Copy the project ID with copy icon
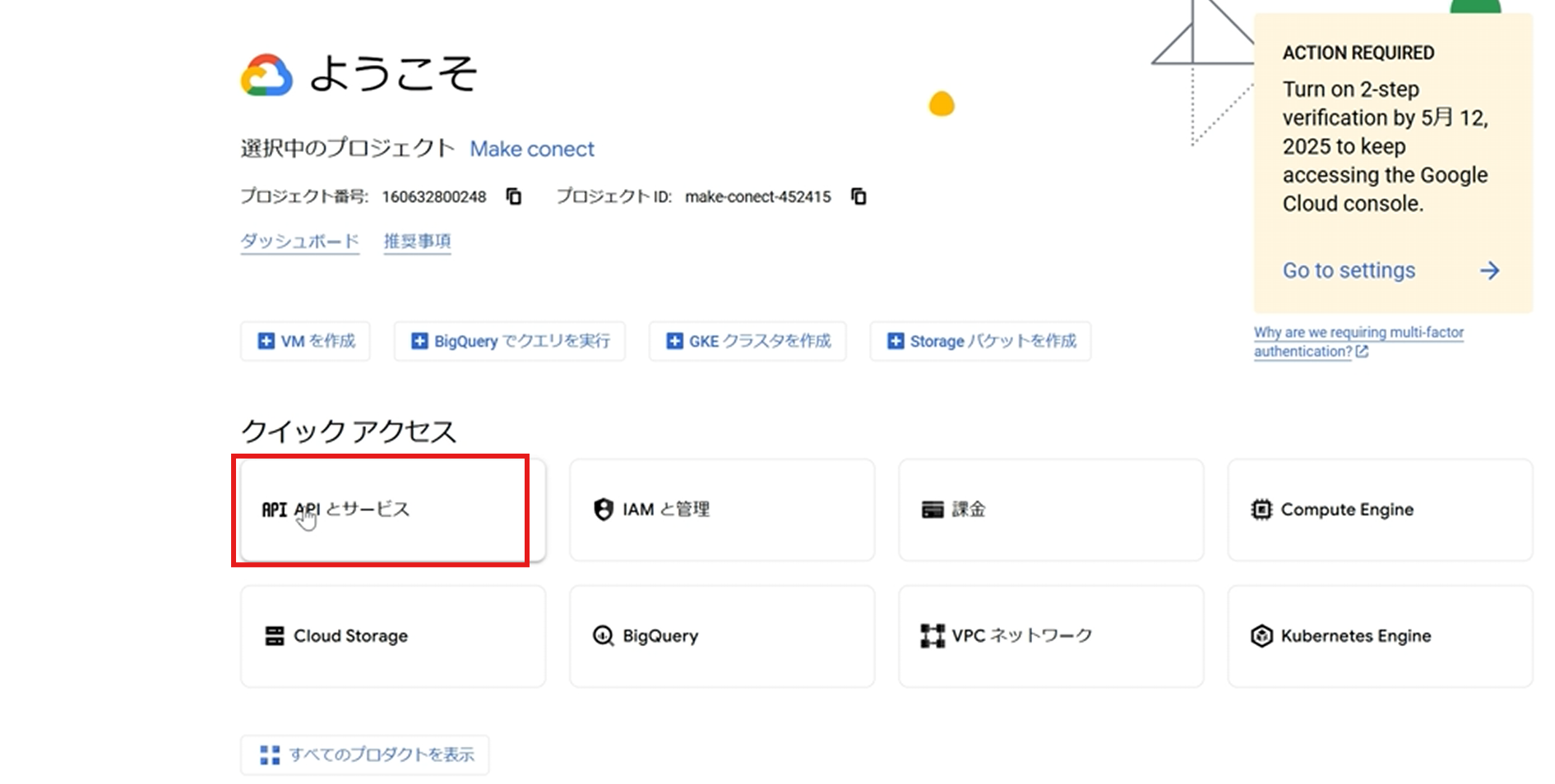The height and width of the screenshot is (784, 1555). pyautogui.click(x=858, y=196)
